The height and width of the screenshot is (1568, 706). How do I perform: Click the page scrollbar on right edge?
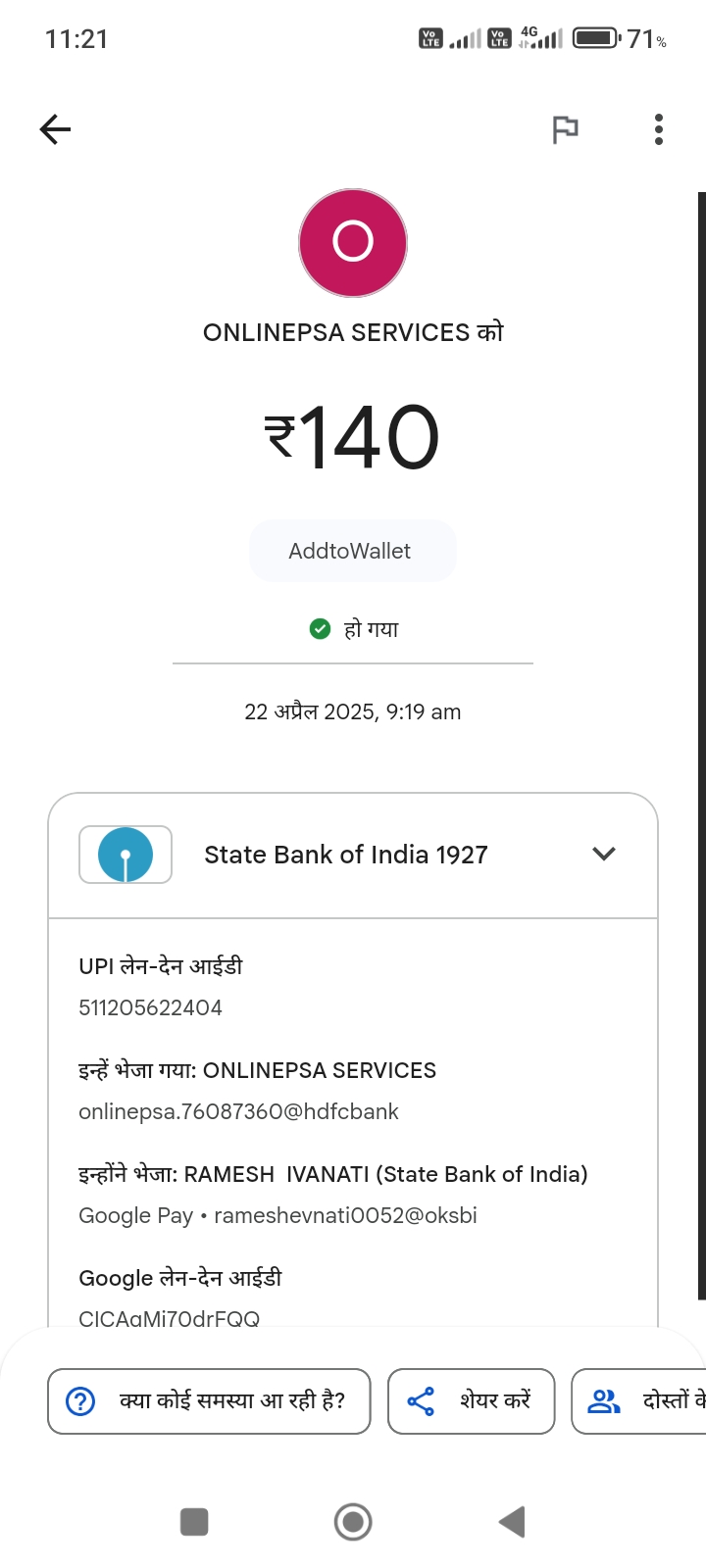pyautogui.click(x=701, y=745)
